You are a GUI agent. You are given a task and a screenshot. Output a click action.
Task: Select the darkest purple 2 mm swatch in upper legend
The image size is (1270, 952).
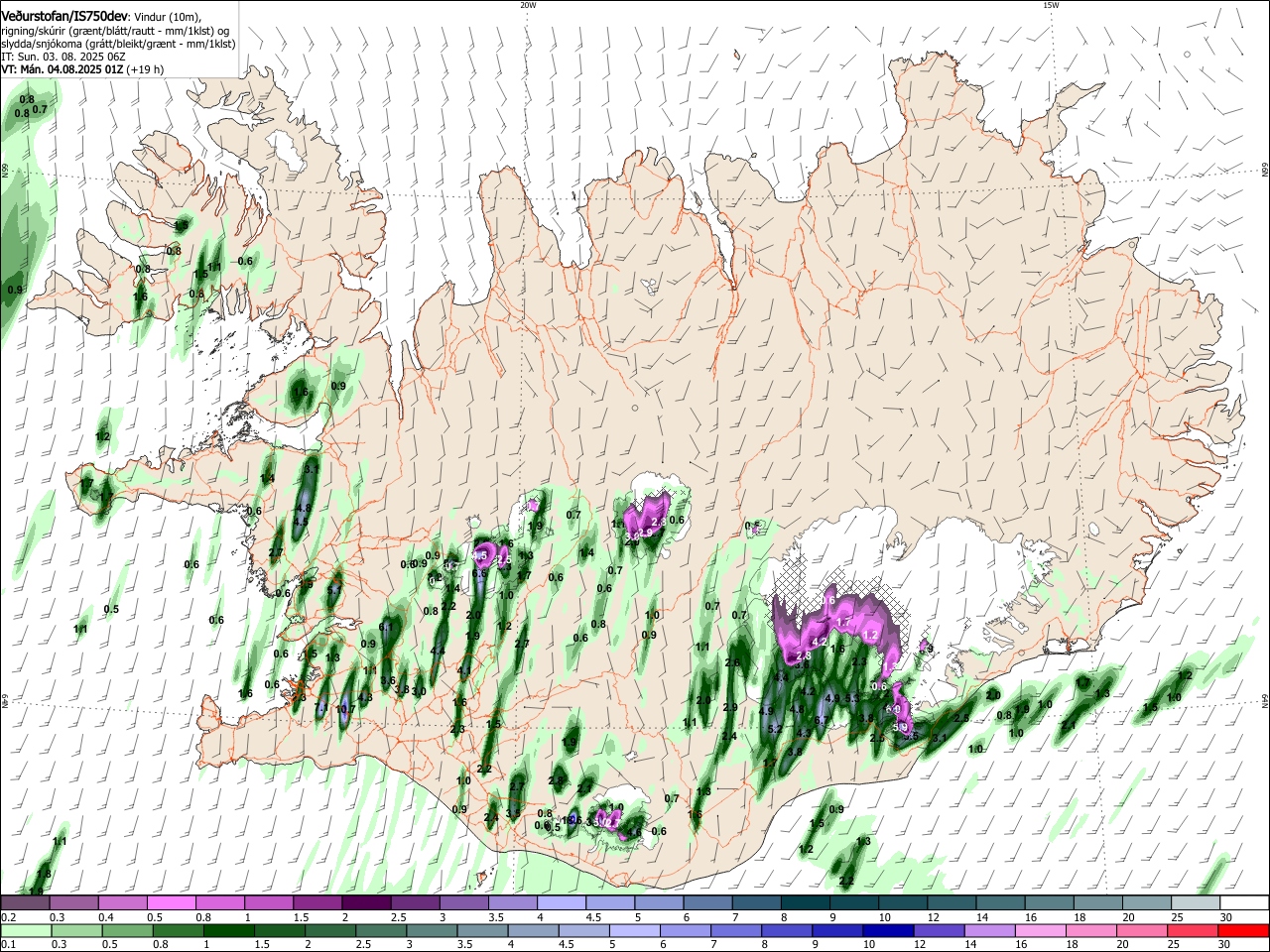366,903
